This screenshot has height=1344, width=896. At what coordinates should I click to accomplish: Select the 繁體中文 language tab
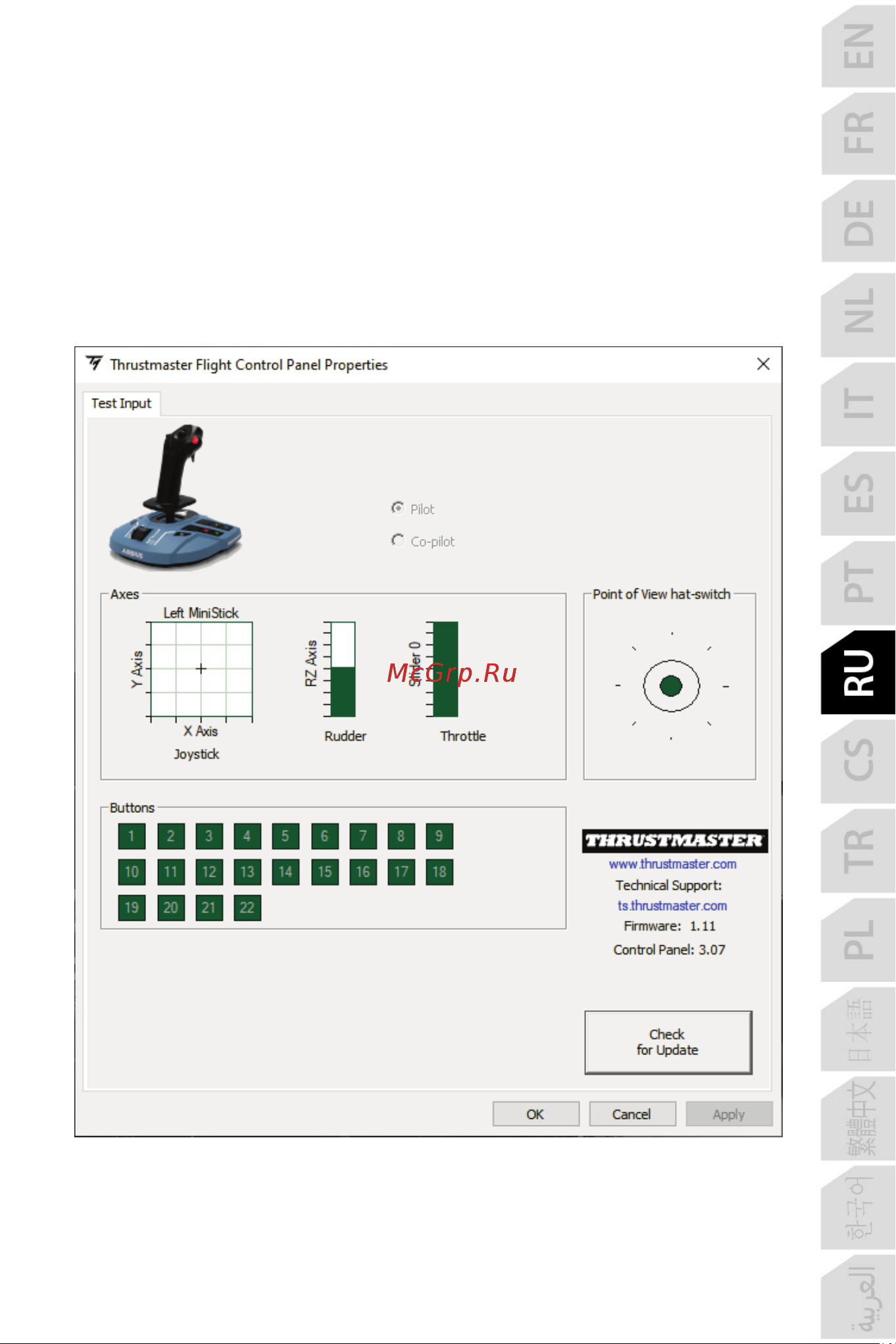point(859,1118)
